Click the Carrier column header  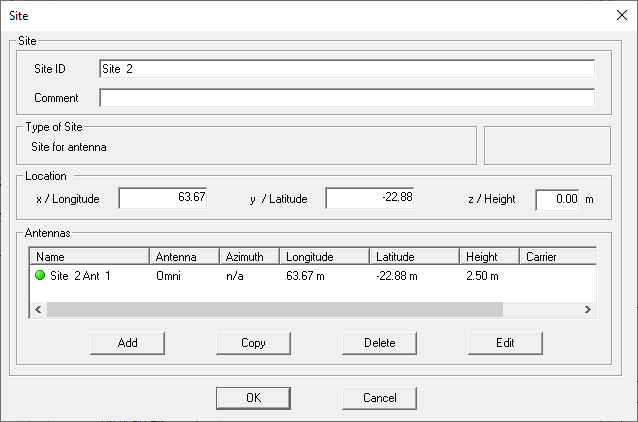[555, 257]
